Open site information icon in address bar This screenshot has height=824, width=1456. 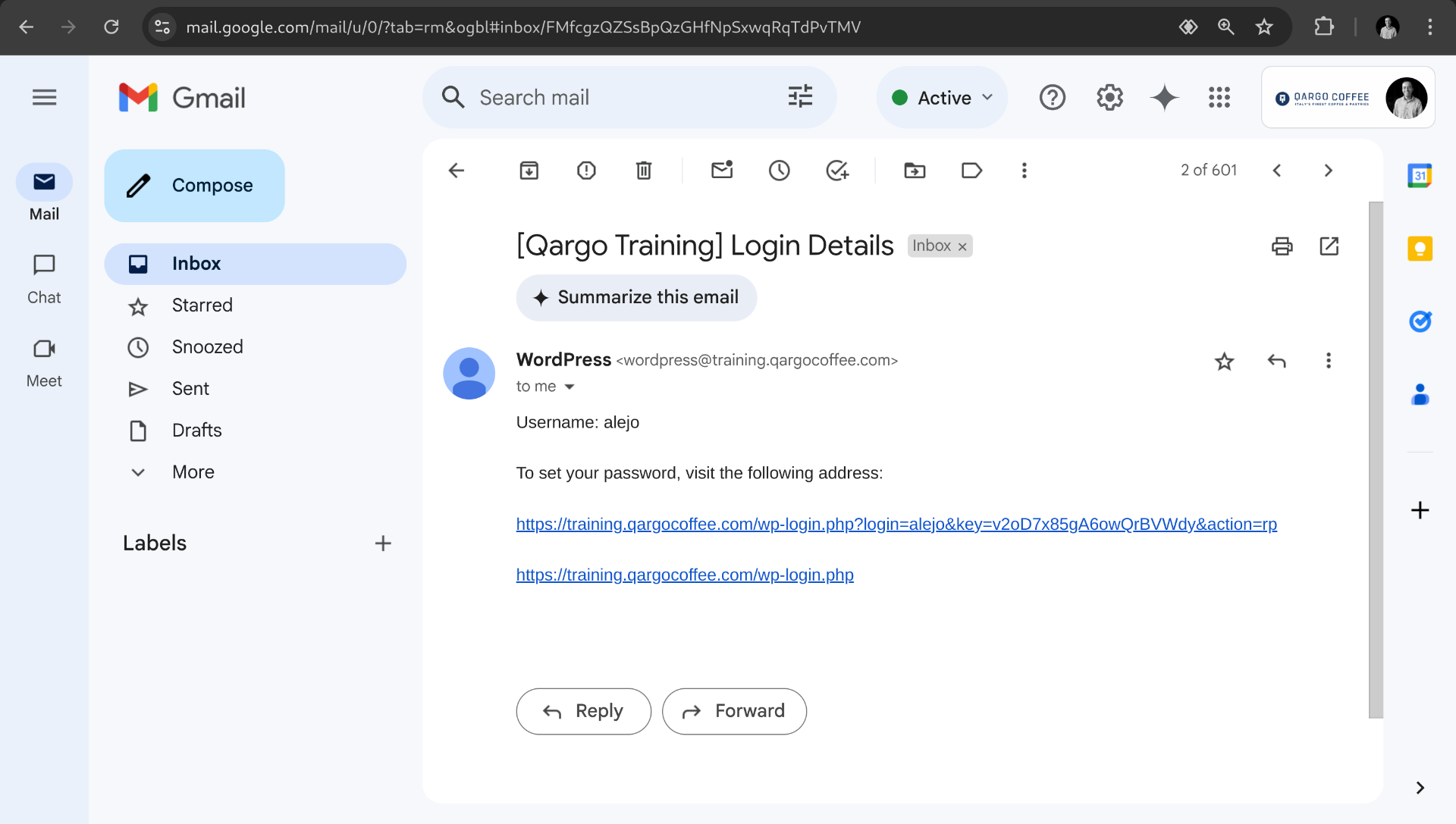162,27
